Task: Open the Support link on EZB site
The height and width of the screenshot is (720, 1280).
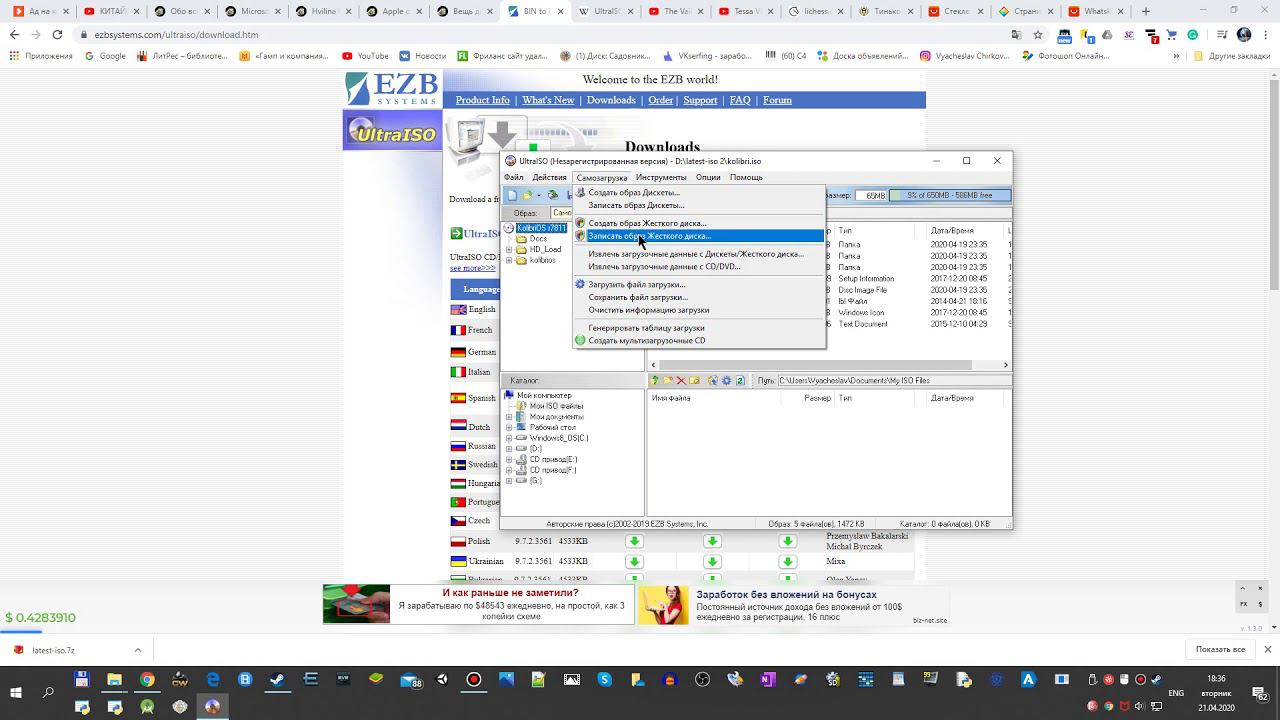Action: coord(700,100)
